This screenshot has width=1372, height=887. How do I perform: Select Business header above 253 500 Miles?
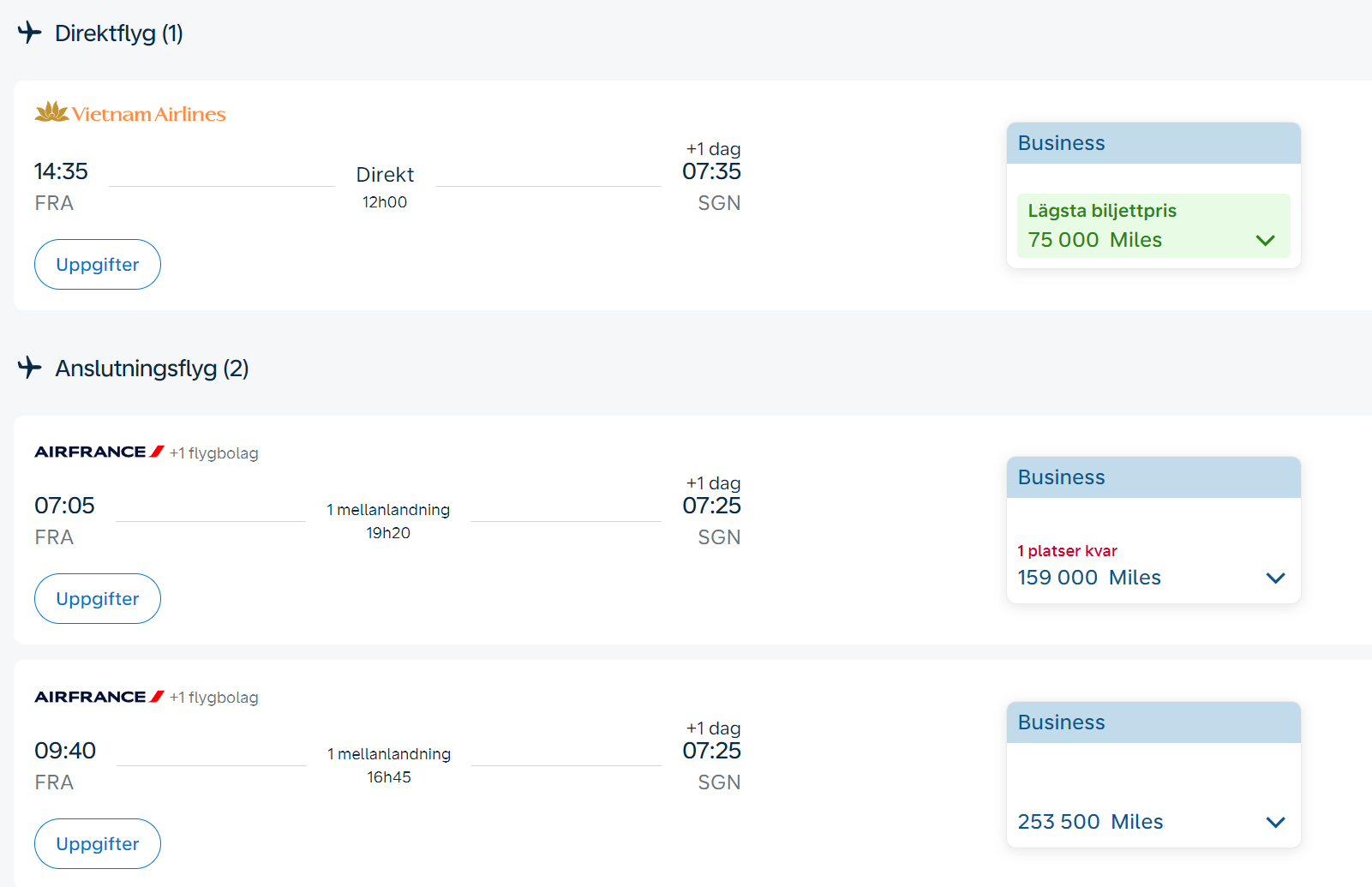[x=1061, y=722]
